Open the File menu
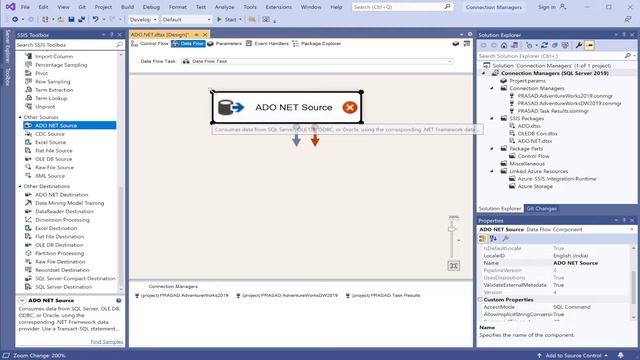The height and width of the screenshot is (360, 640). tap(25, 7)
